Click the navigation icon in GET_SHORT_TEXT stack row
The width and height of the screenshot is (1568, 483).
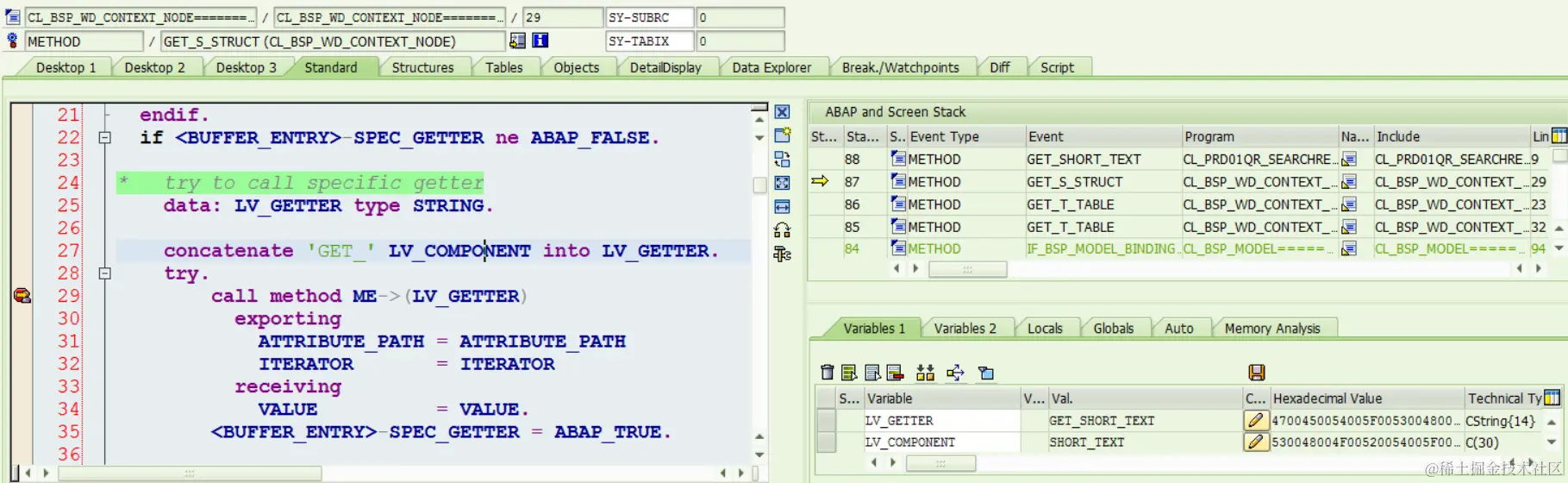1349,159
